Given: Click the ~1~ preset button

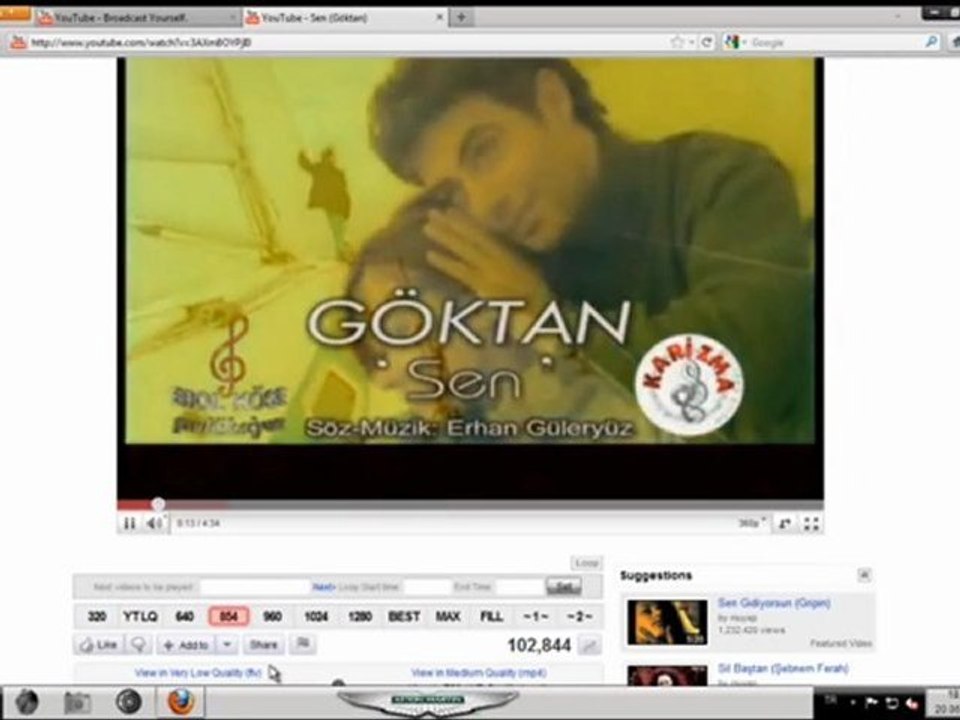Looking at the screenshot, I should click(536, 617).
